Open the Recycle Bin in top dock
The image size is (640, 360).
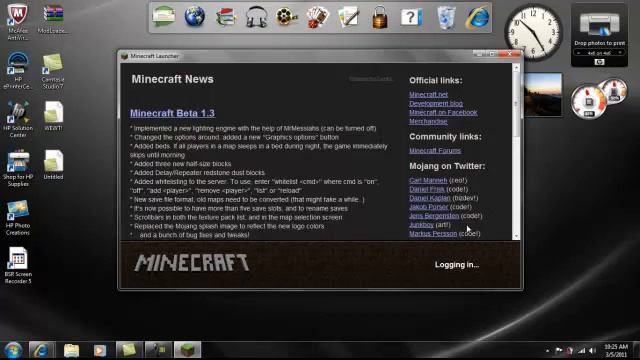coord(446,17)
